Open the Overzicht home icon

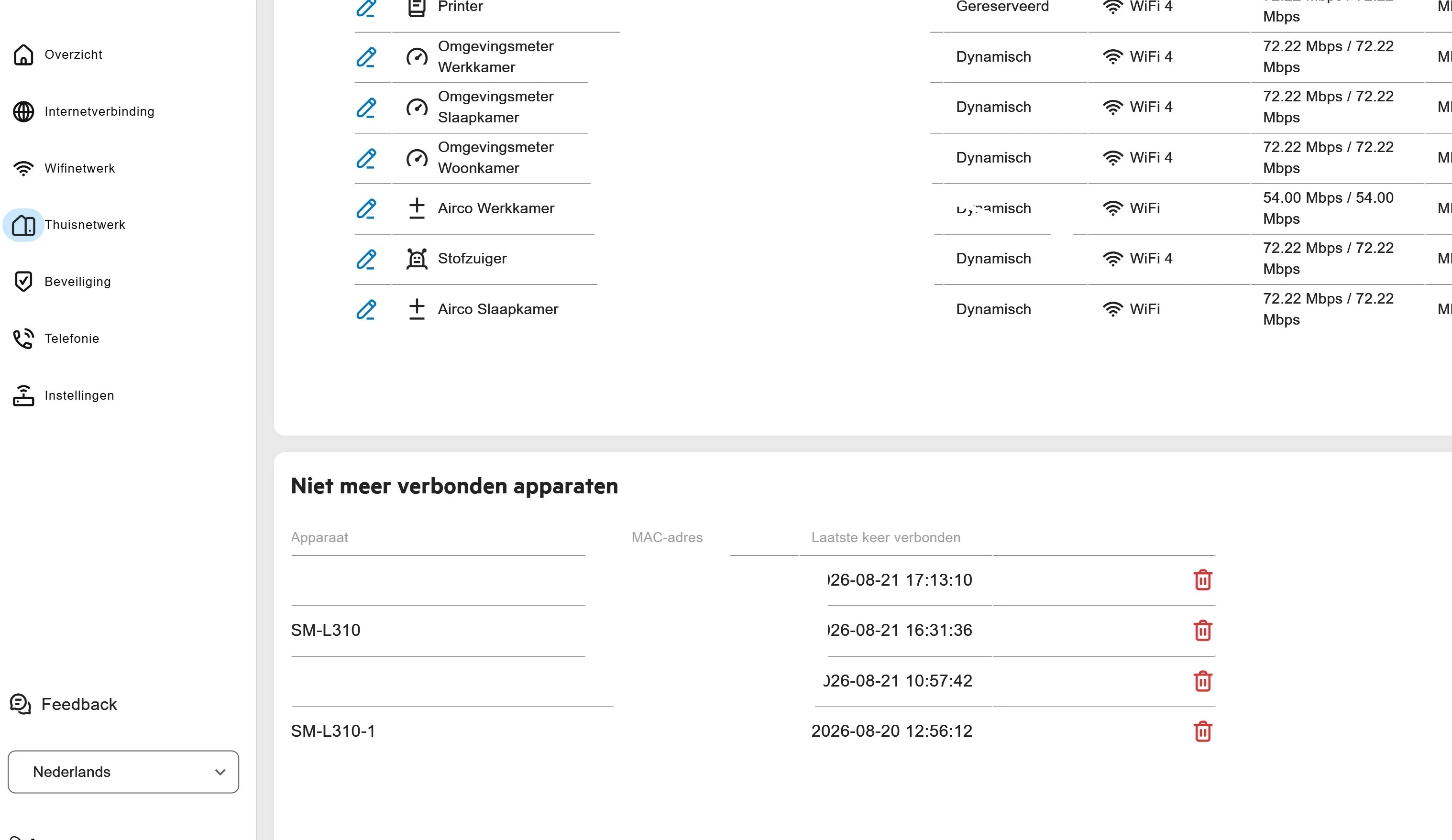[x=23, y=55]
